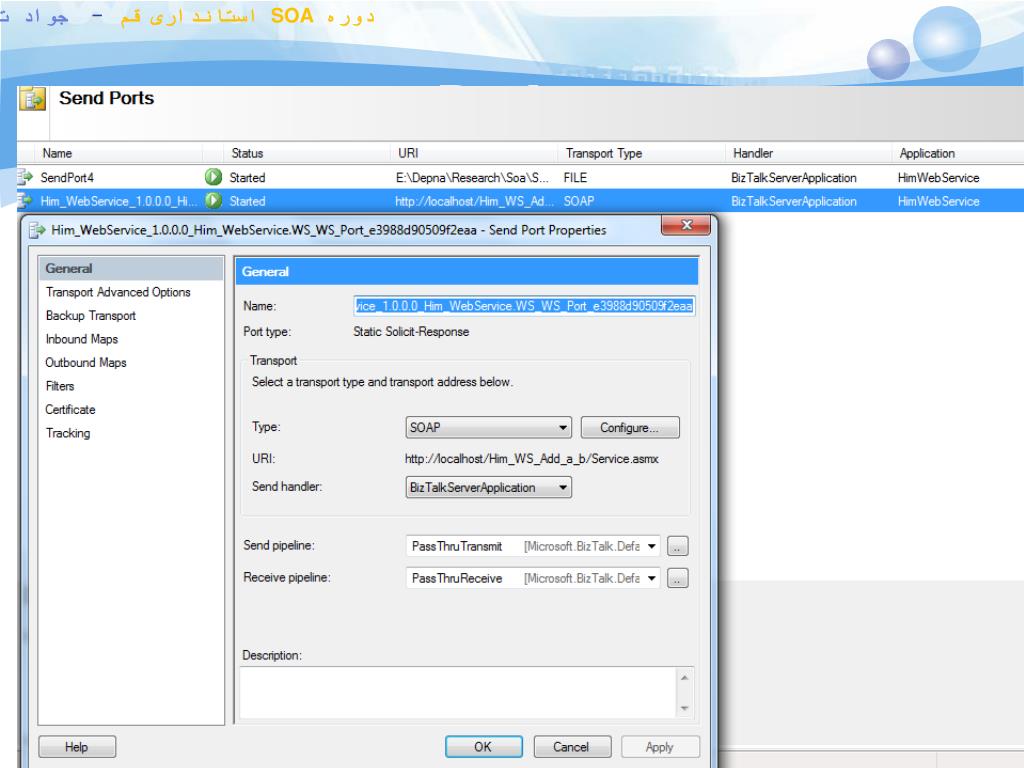Click Static Solicit-Response port type text
This screenshot has height=768, width=1024.
coord(411,332)
